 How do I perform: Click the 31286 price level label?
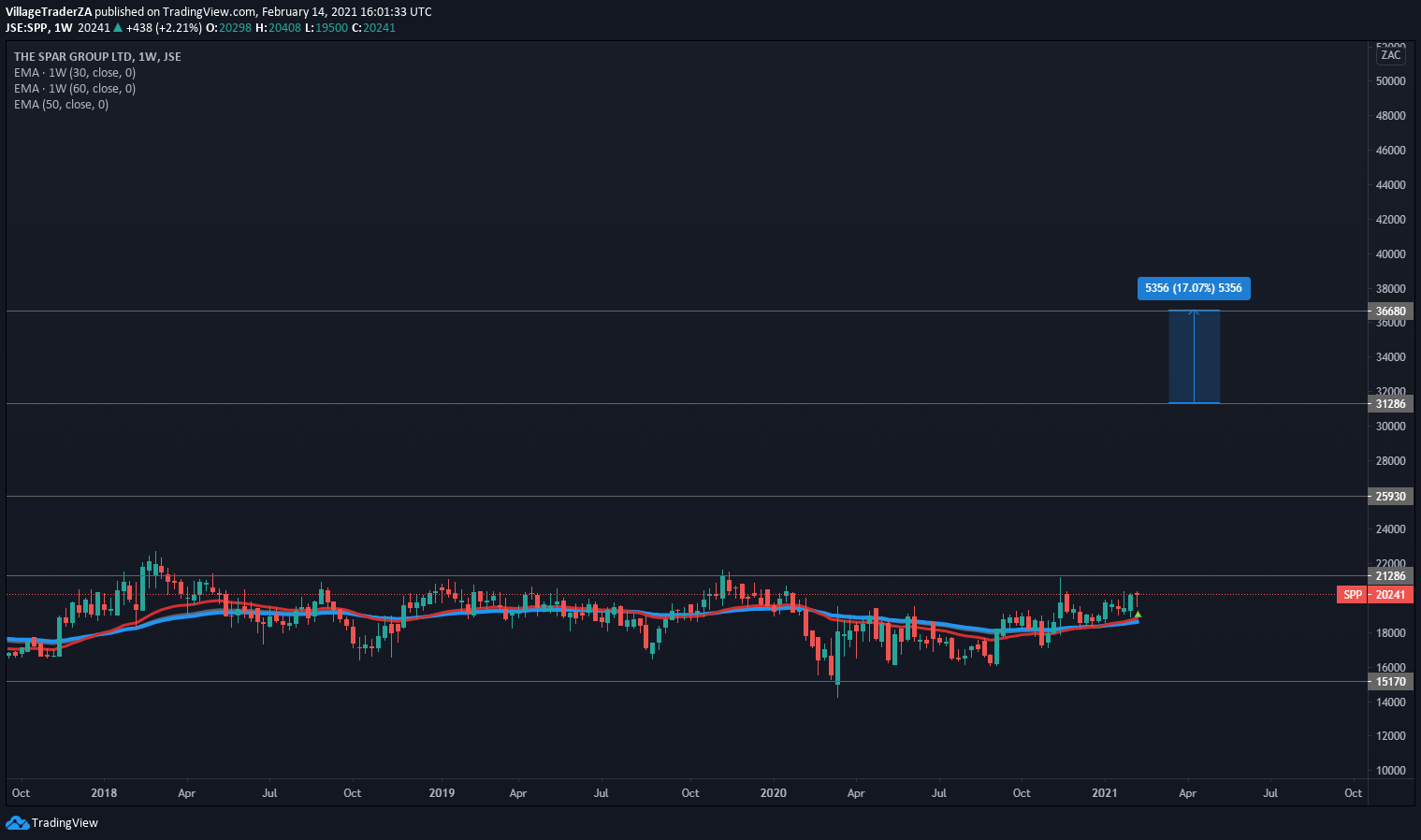tap(1390, 404)
